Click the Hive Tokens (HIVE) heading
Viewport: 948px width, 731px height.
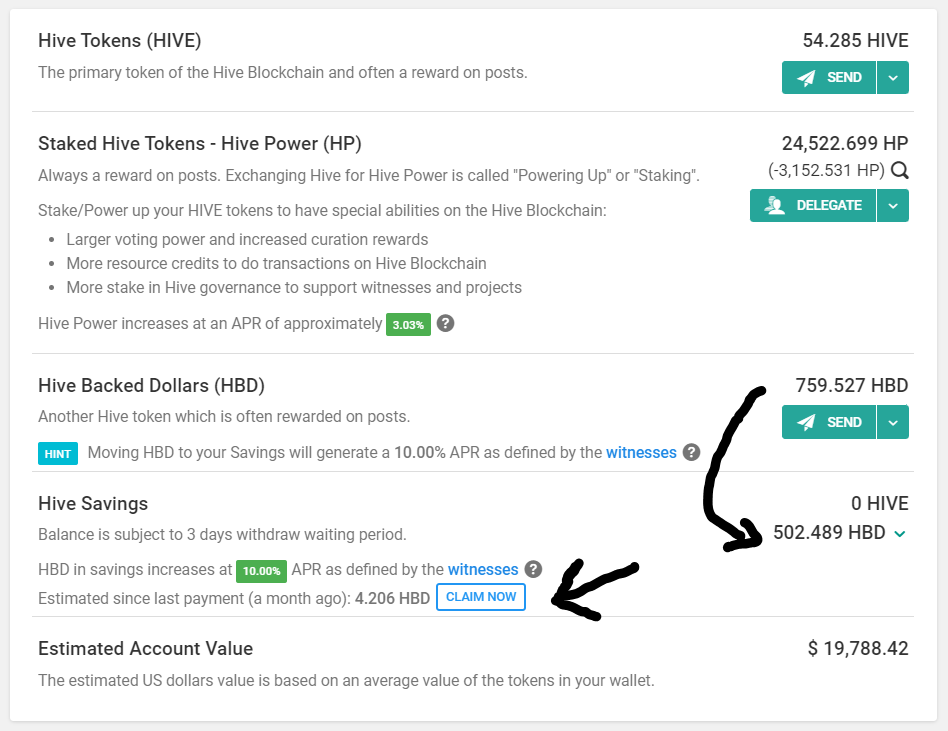[120, 41]
